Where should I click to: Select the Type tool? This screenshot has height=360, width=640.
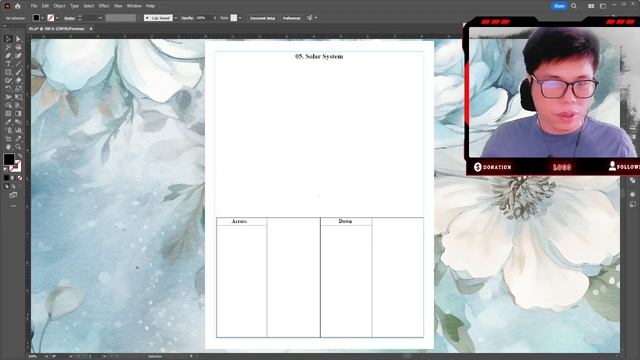[x=8, y=64]
